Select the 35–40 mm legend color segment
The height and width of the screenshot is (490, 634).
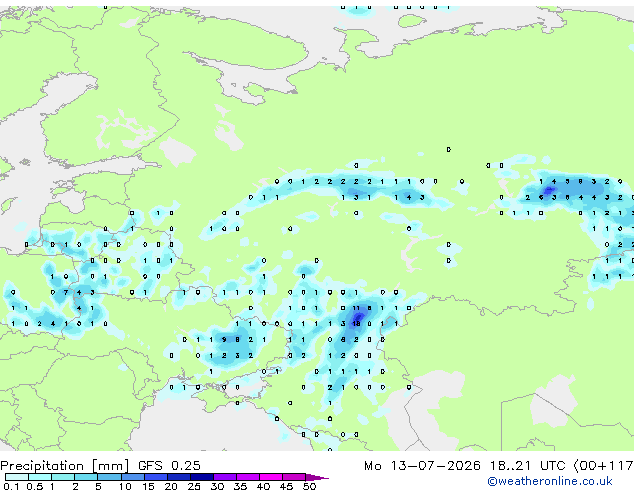point(247,477)
